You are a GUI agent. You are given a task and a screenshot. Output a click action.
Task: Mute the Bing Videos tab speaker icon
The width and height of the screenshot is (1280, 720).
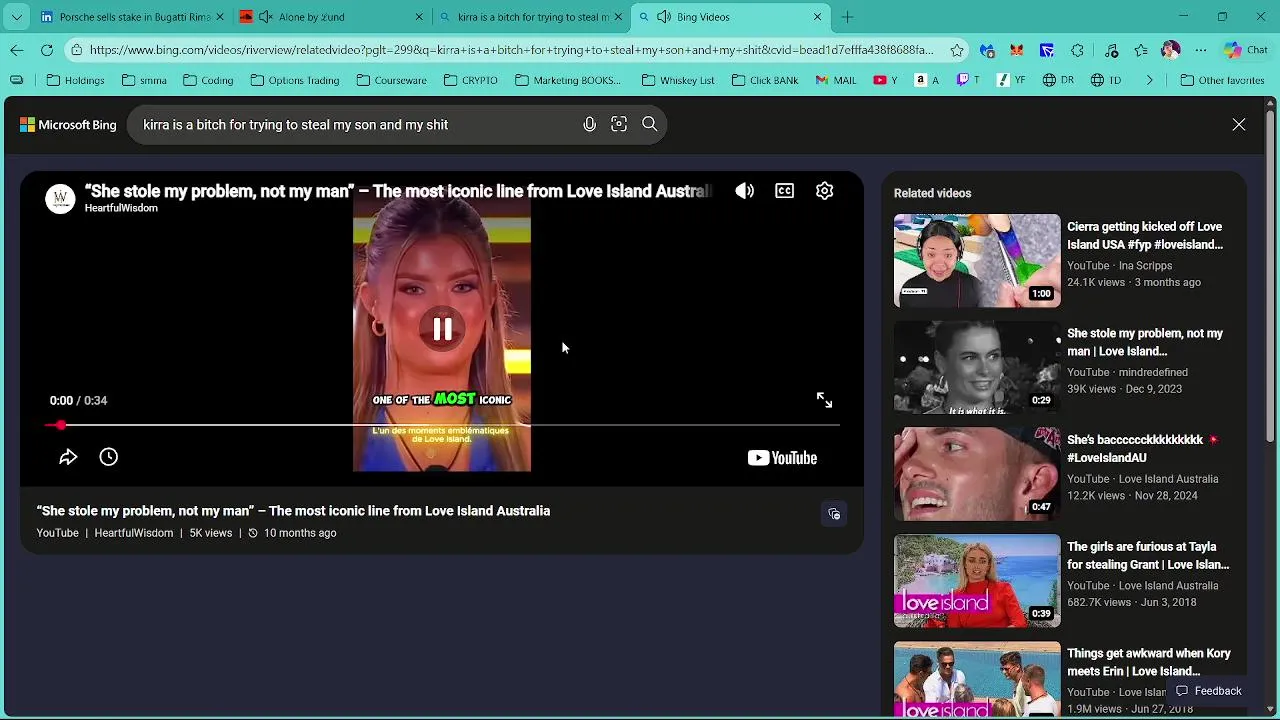pos(664,17)
